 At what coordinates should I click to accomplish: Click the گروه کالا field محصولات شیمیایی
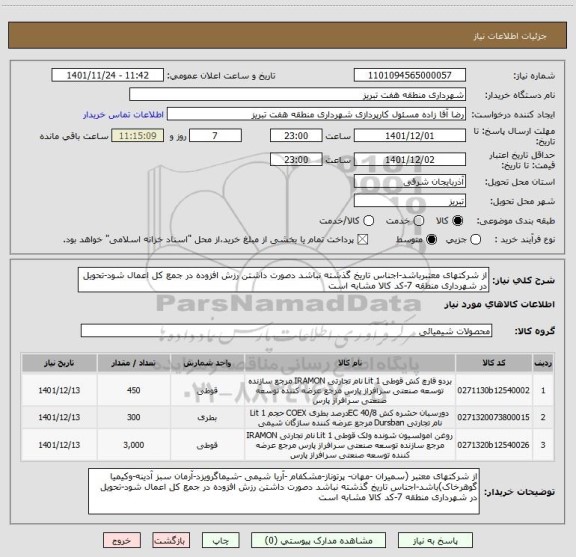coord(286,331)
